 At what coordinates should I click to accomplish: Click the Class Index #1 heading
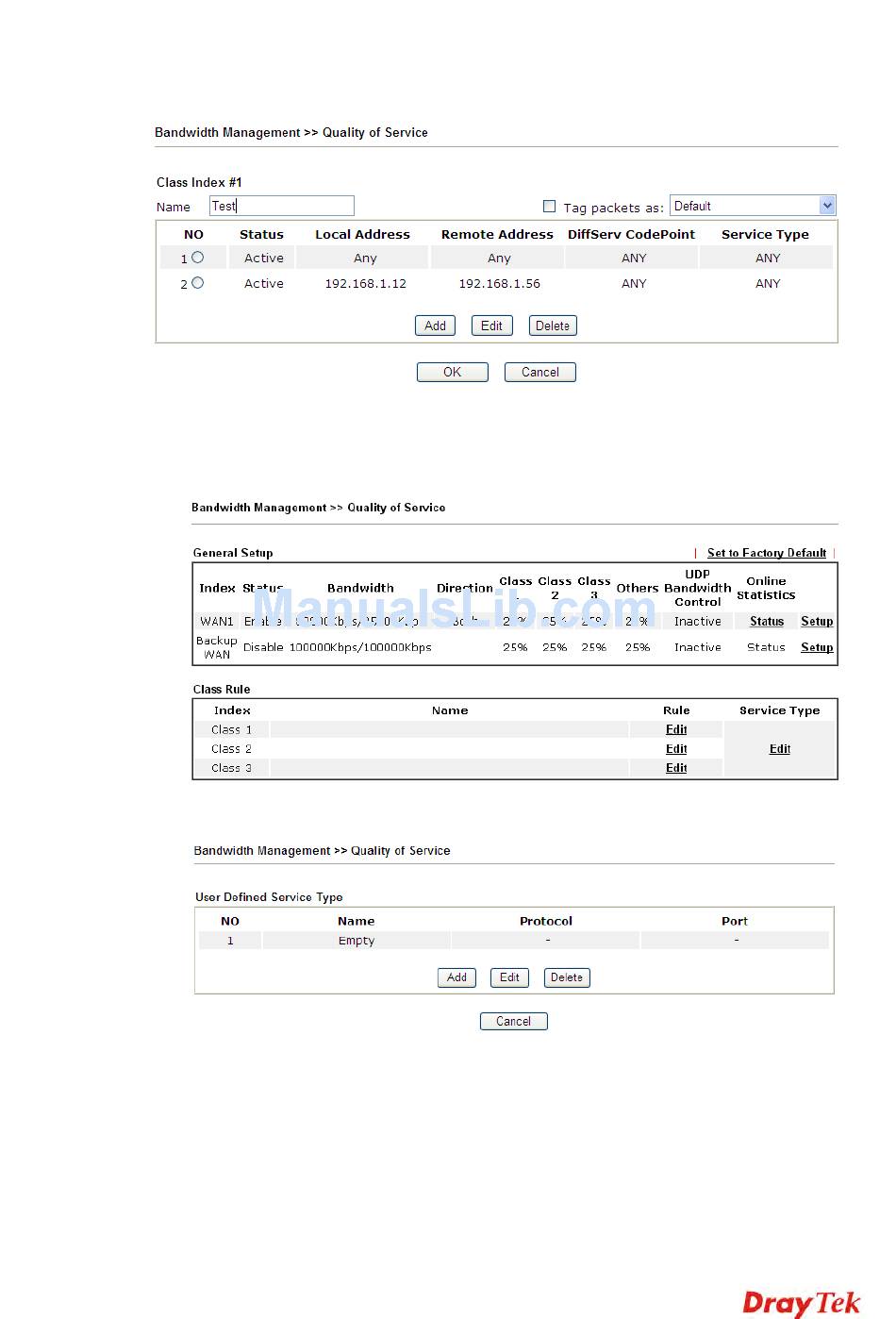pyautogui.click(x=199, y=182)
